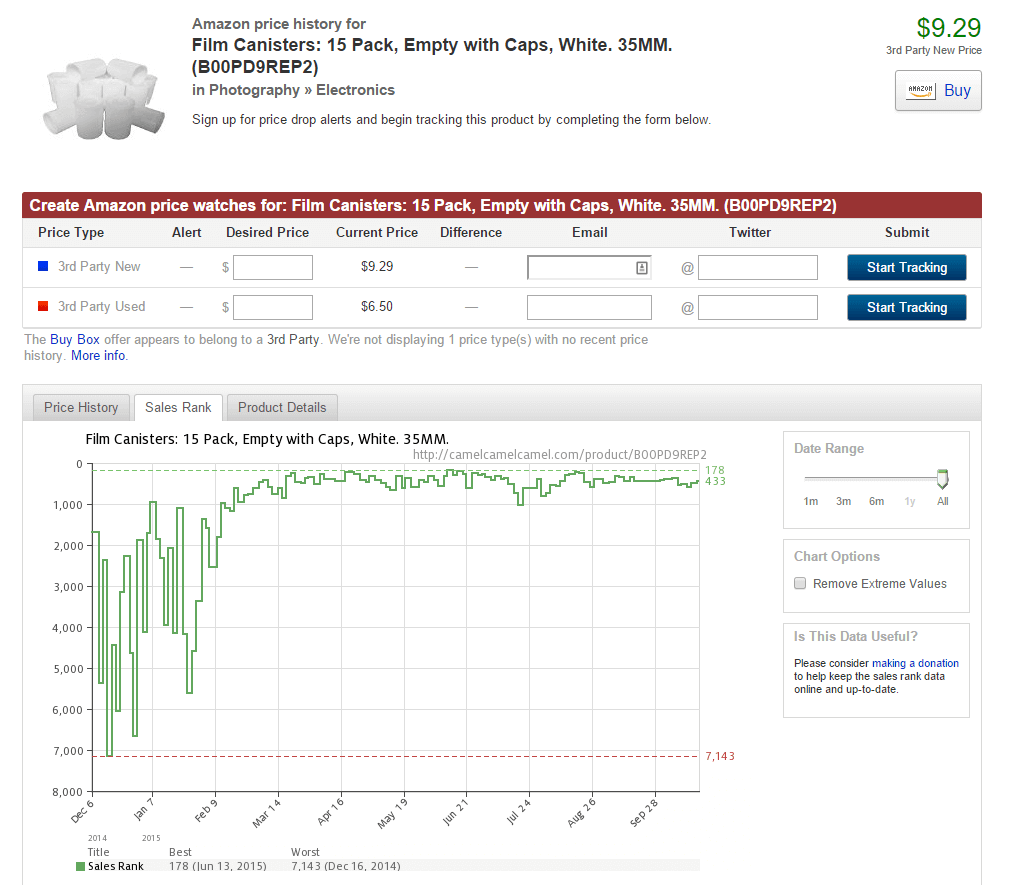1013x885 pixels.
Task: Click the 7,143 worst rank label
Action: [x=720, y=756]
